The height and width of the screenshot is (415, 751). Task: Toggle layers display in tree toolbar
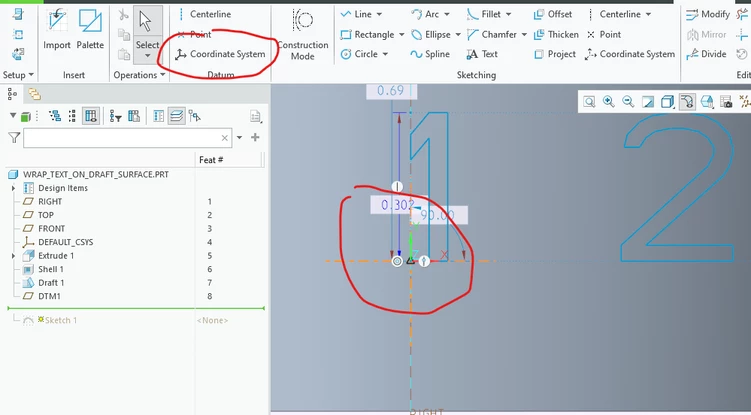coord(176,116)
